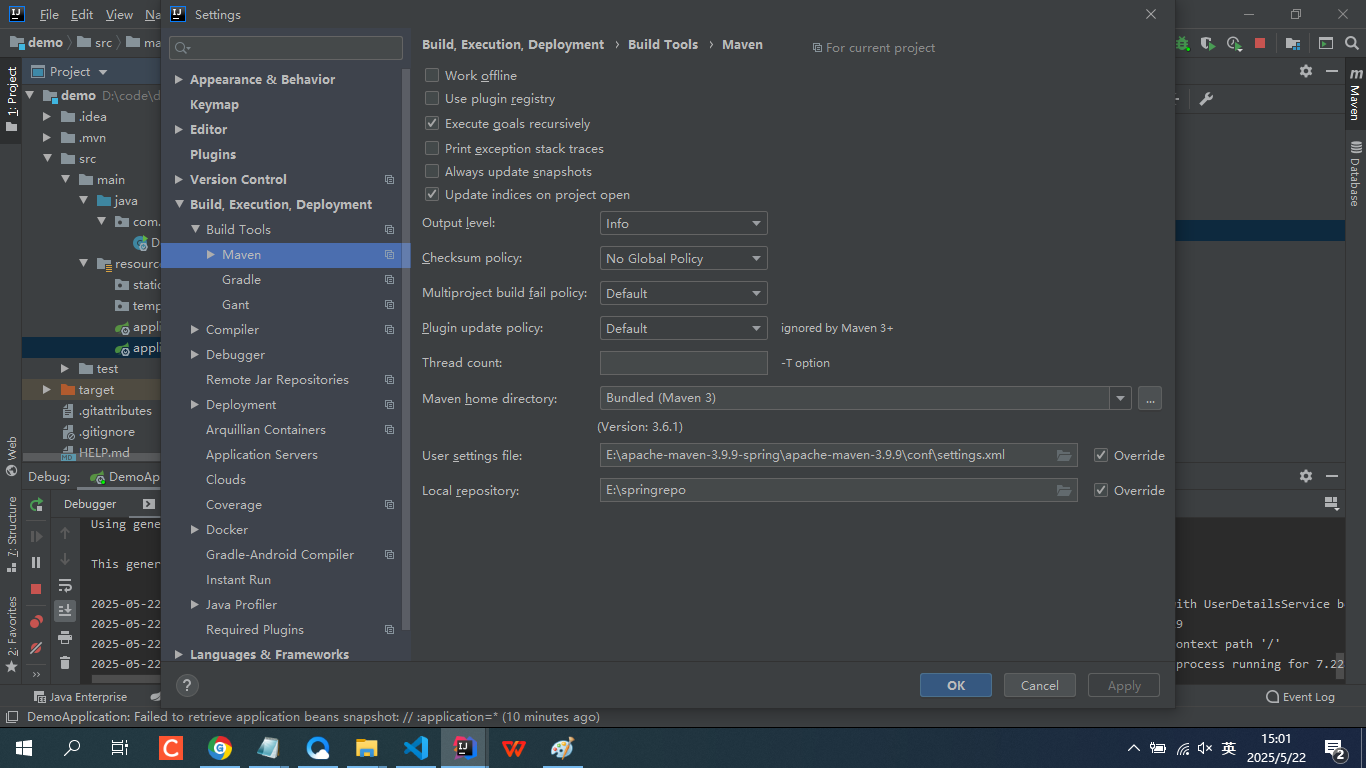Image resolution: width=1366 pixels, height=768 pixels.
Task: Open the Output level dropdown
Action: point(684,223)
